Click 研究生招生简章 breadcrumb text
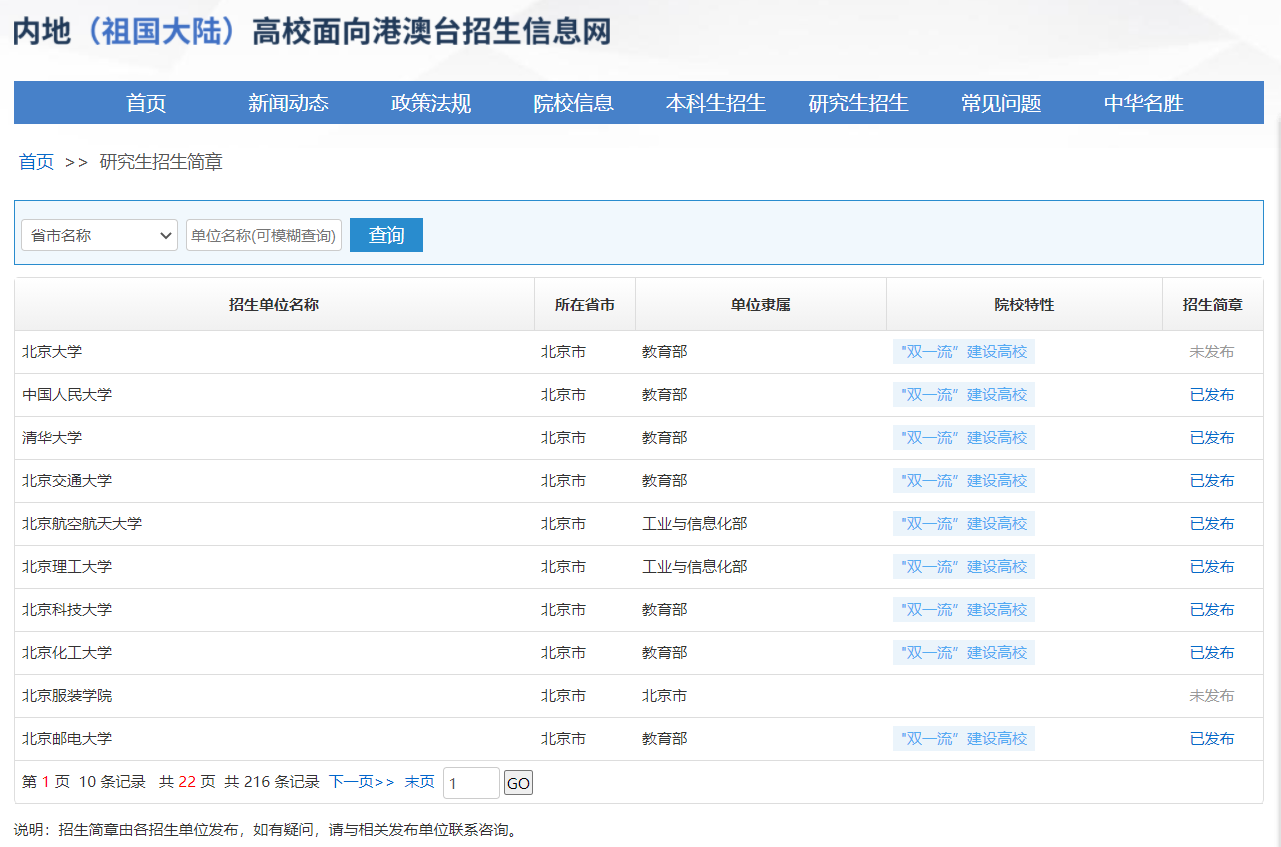The height and width of the screenshot is (847, 1281). coord(161,162)
